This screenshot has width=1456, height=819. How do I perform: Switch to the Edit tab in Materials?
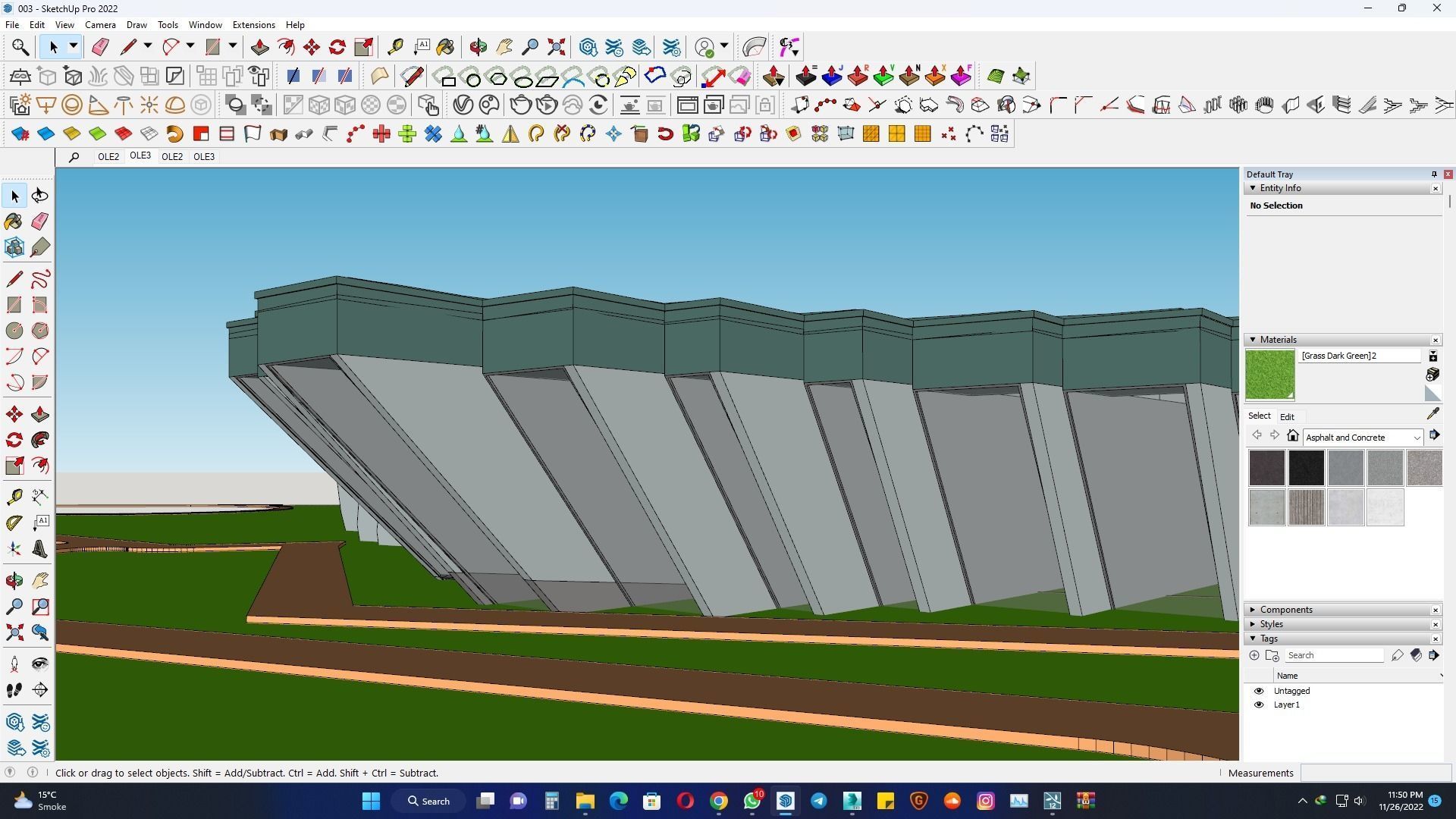coord(1287,416)
